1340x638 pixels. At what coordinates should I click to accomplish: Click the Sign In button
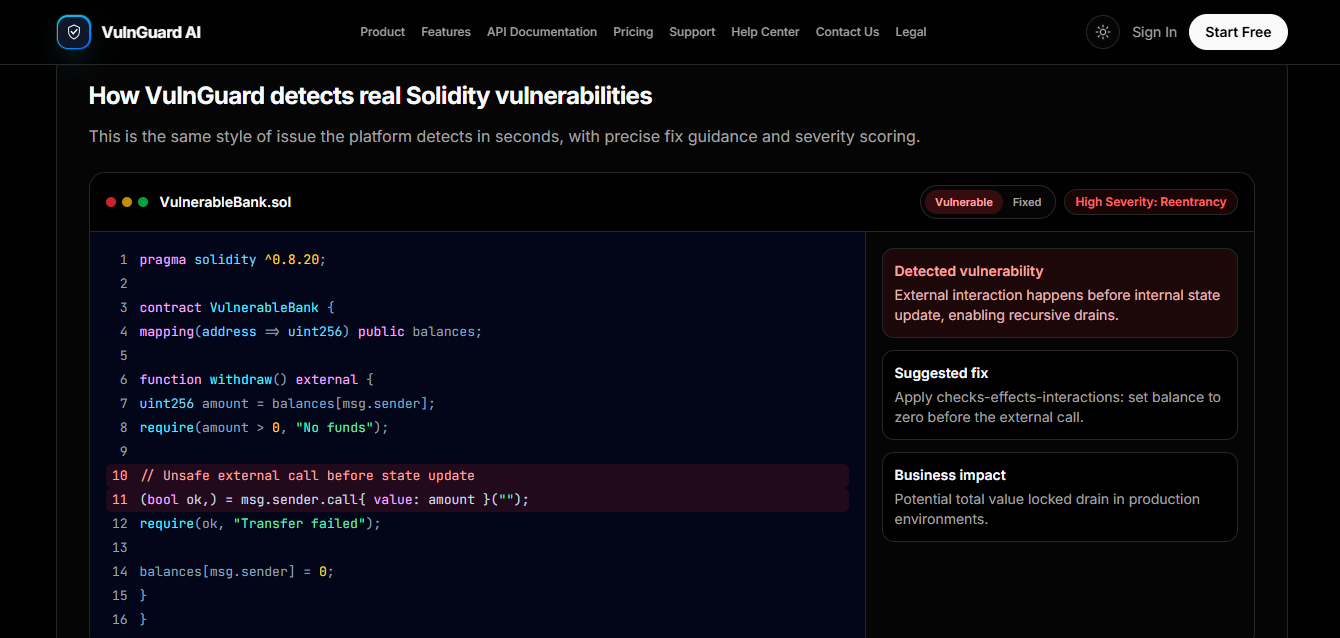point(1154,31)
